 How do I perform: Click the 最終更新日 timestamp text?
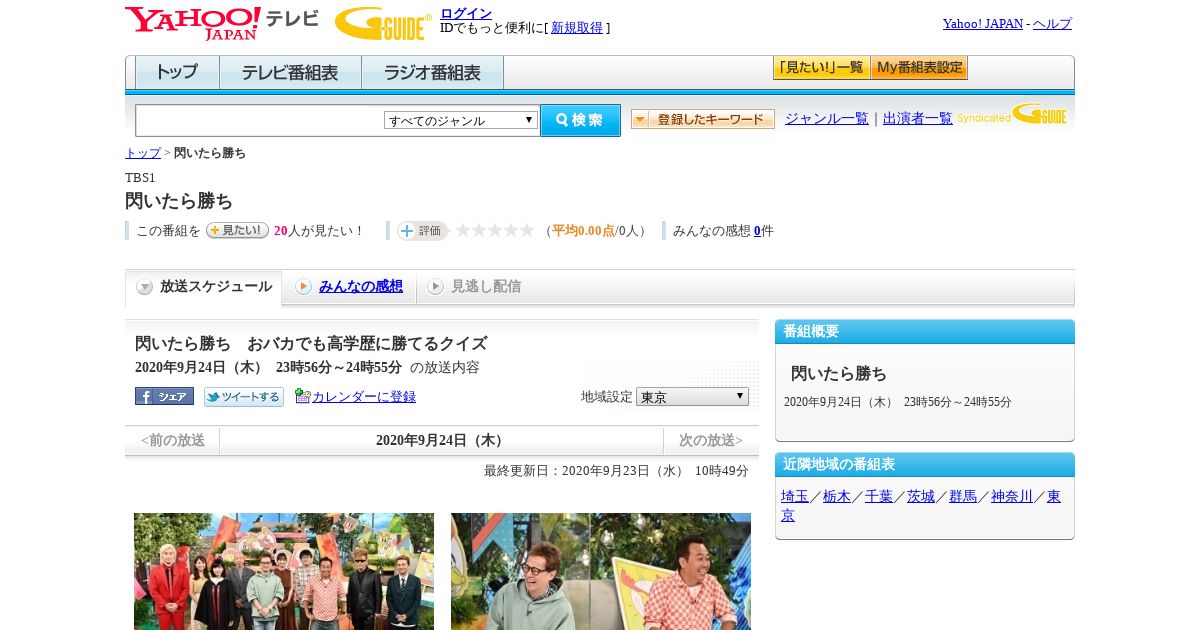[x=616, y=471]
